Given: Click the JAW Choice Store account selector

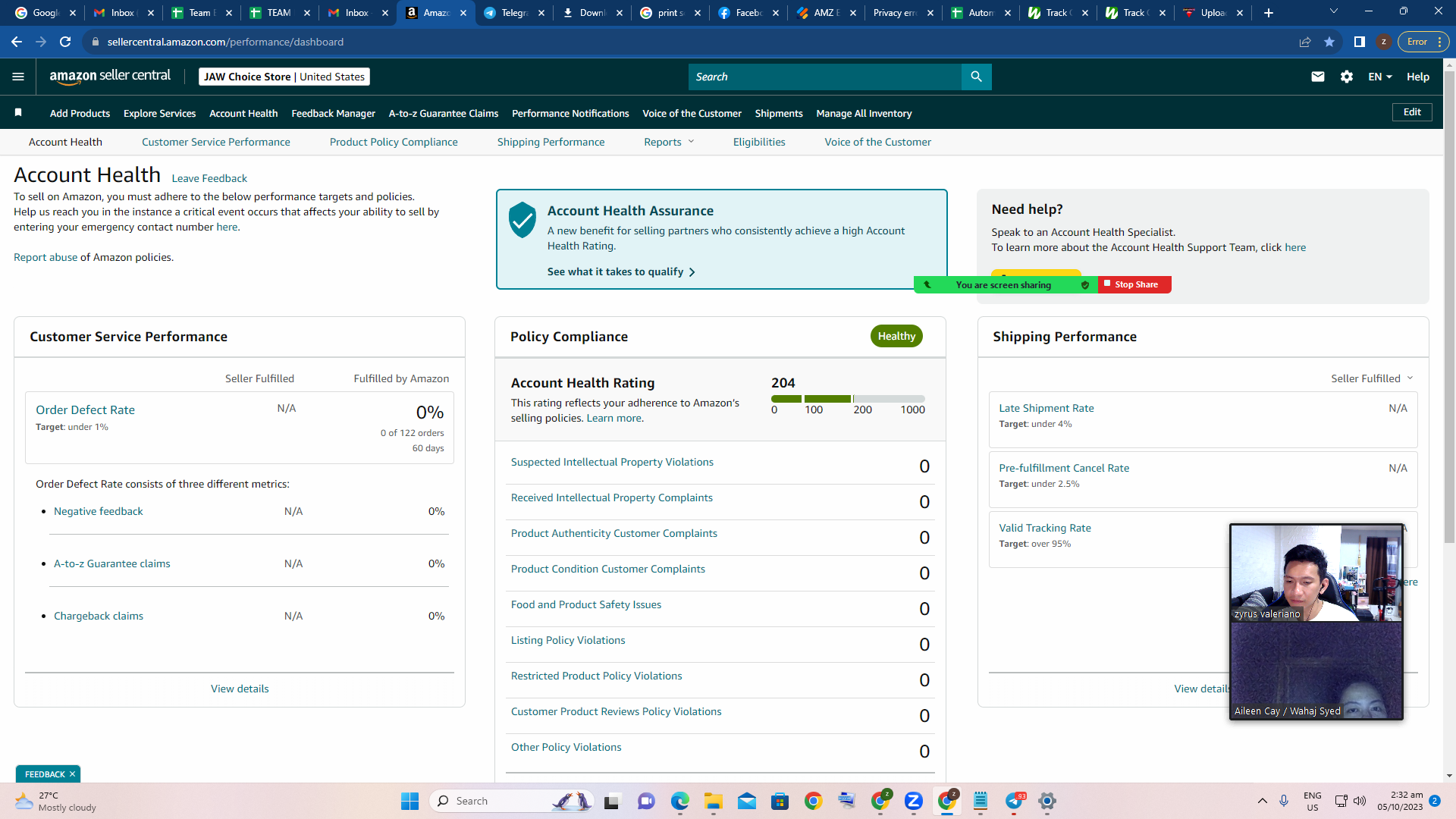Looking at the screenshot, I should 284,77.
